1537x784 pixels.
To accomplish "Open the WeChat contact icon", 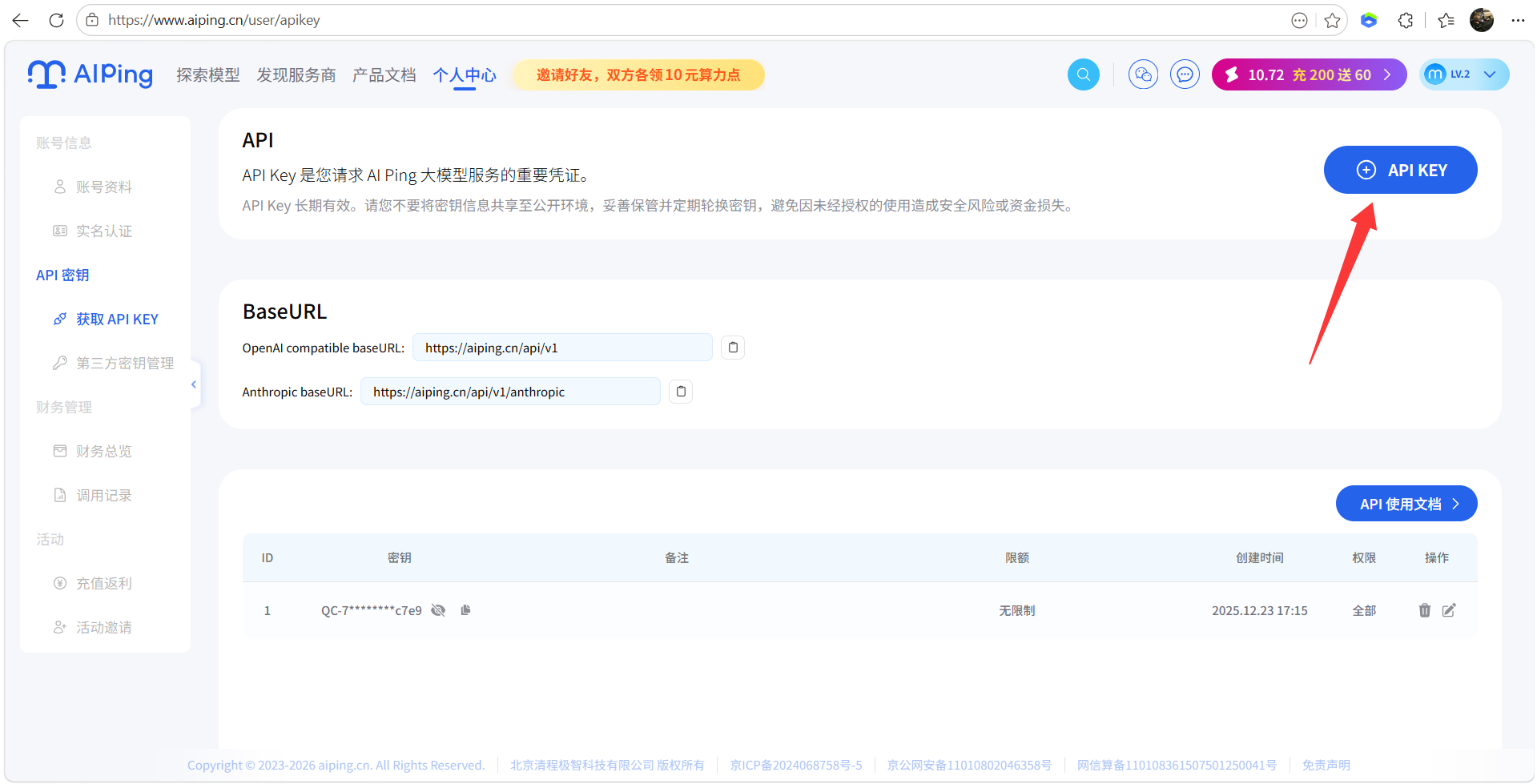I will click(1143, 74).
